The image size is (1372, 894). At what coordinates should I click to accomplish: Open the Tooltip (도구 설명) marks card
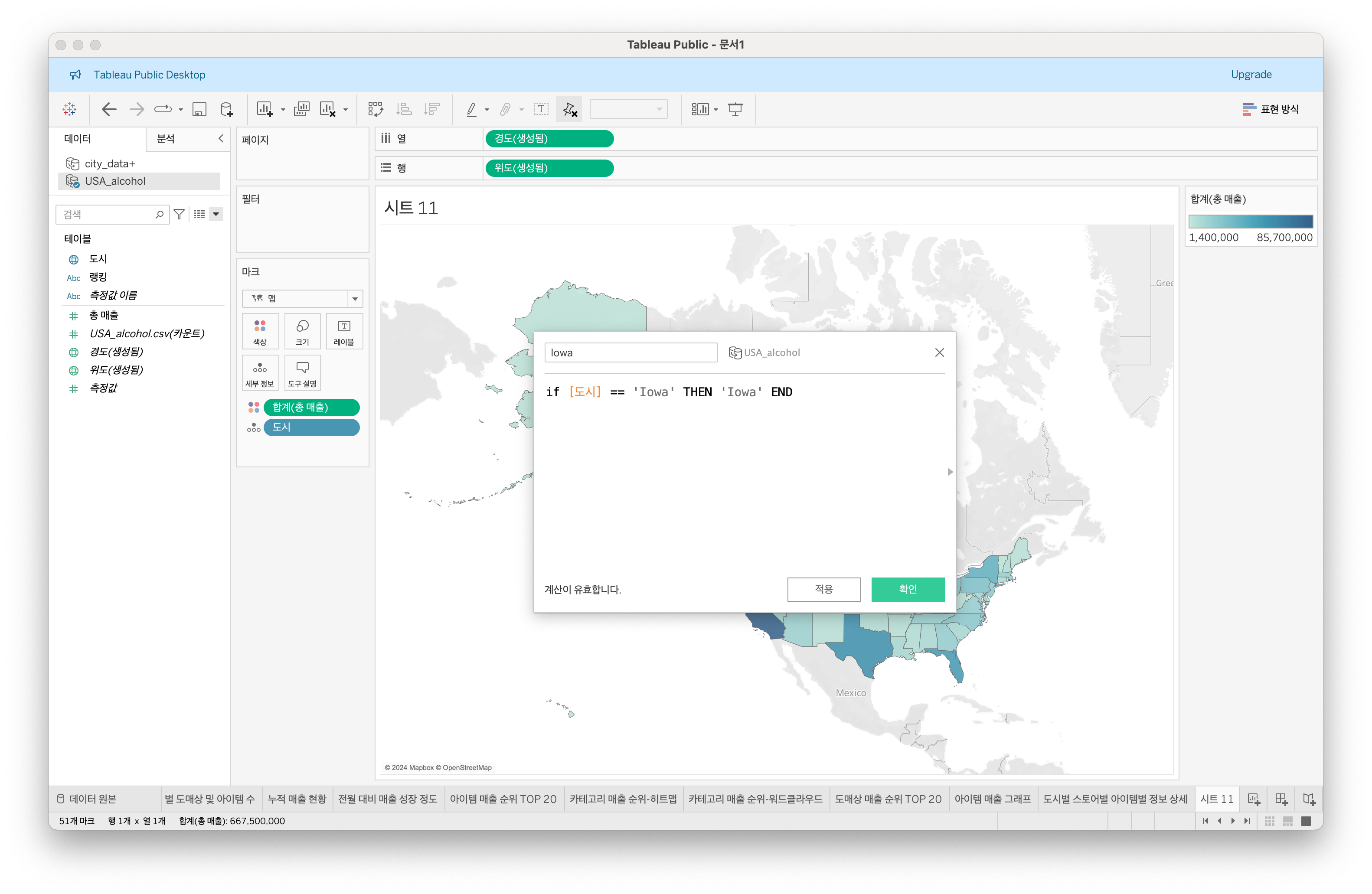(x=302, y=373)
